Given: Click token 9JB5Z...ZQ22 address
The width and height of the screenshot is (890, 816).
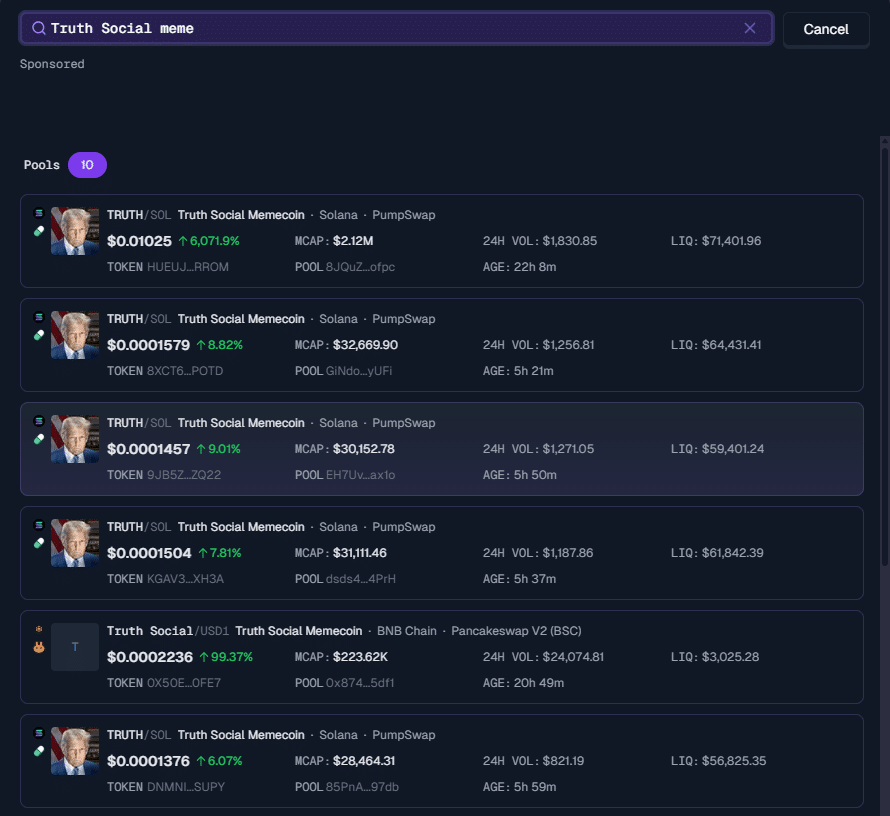Looking at the screenshot, I should tap(184, 474).
